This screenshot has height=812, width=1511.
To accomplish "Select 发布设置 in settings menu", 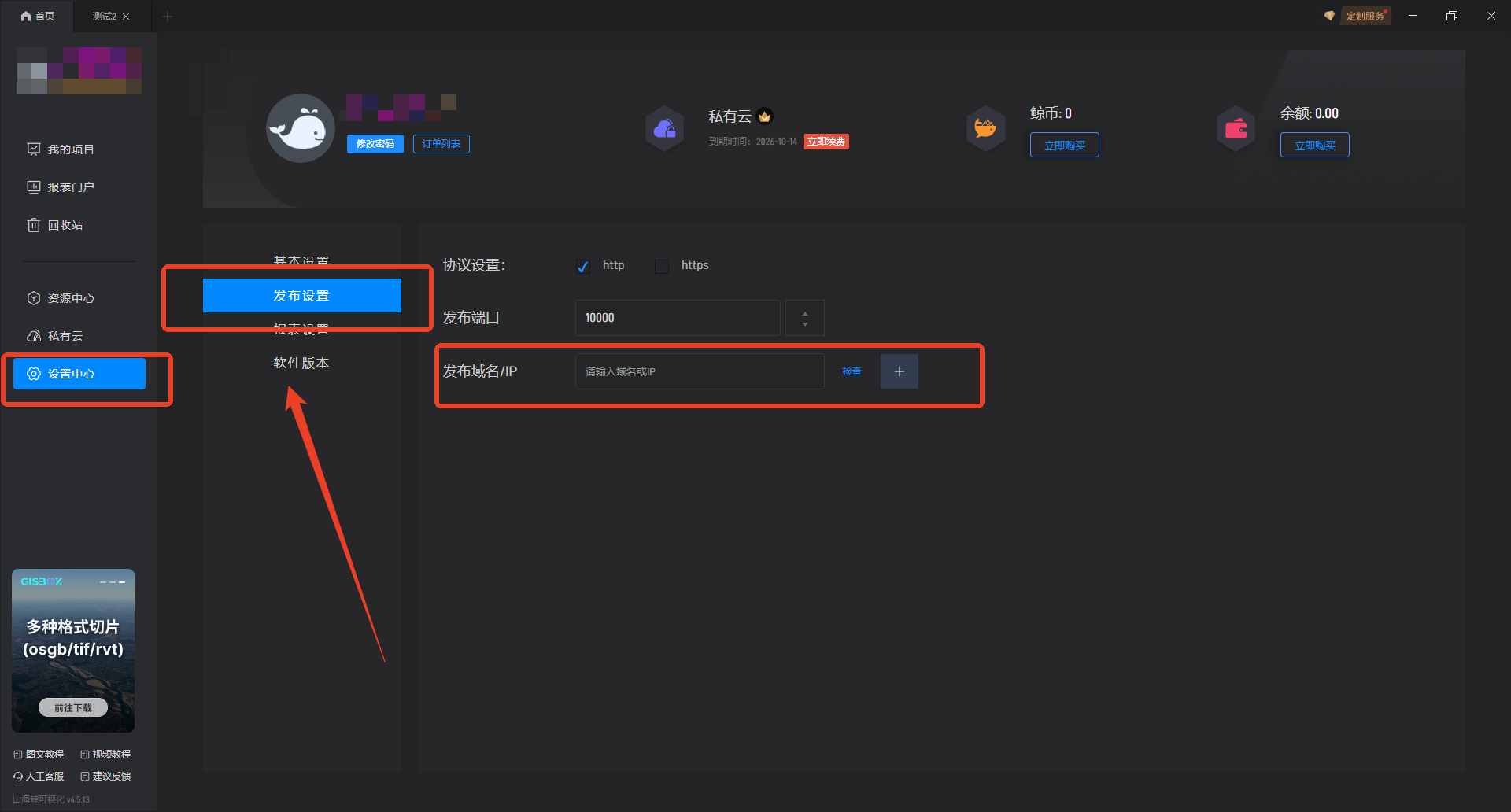I will 301,295.
